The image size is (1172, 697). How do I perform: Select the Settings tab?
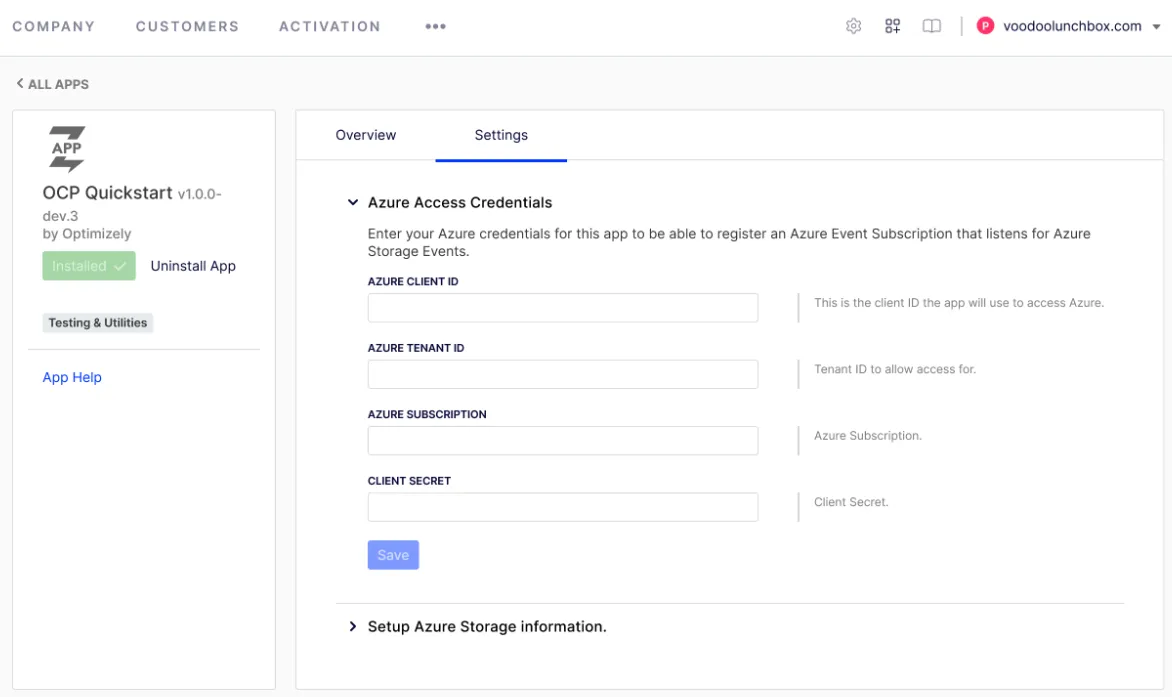tap(501, 135)
